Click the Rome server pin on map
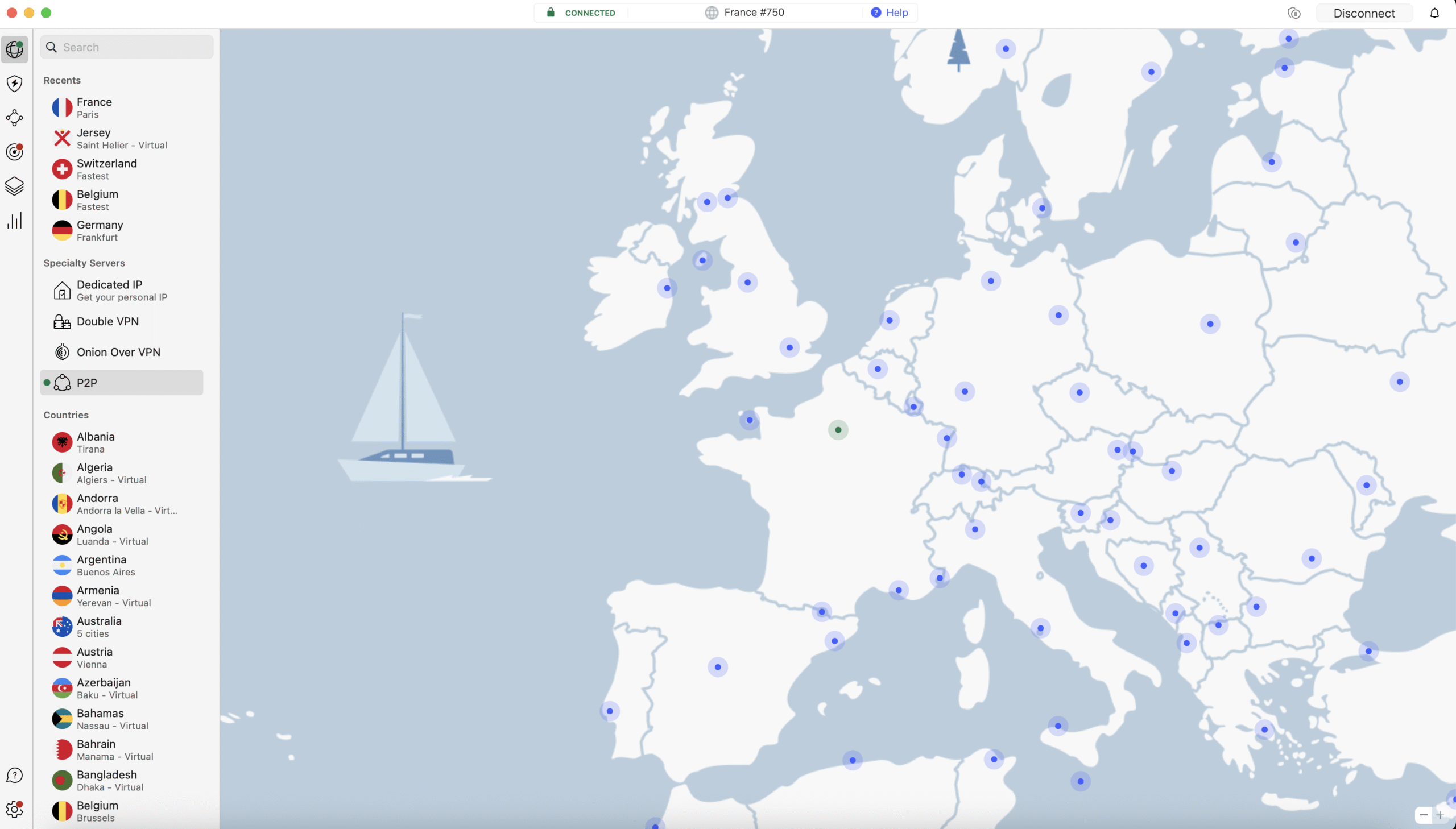The image size is (1456, 829). [x=1040, y=629]
